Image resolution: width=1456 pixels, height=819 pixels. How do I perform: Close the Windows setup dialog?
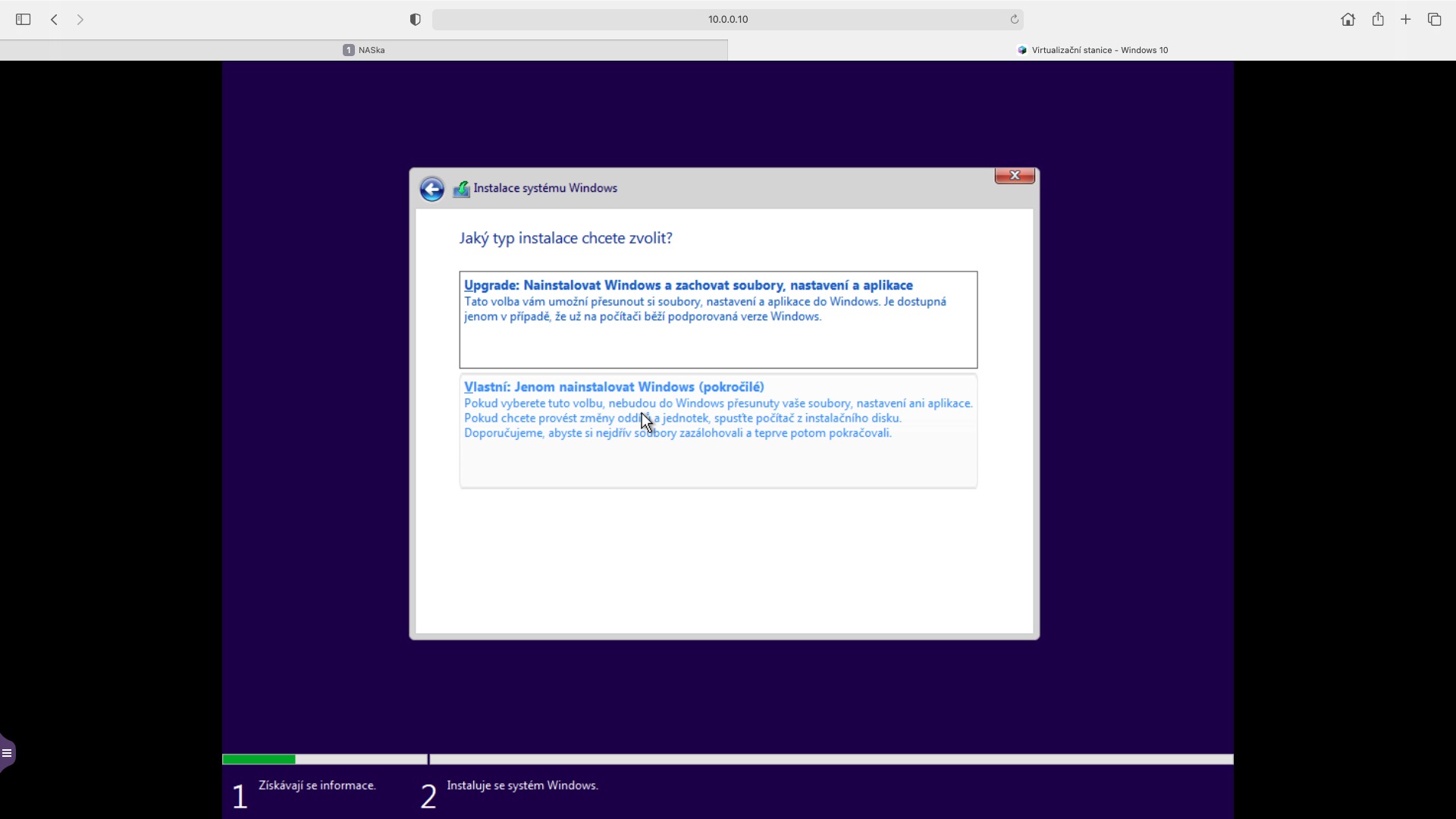point(1014,176)
